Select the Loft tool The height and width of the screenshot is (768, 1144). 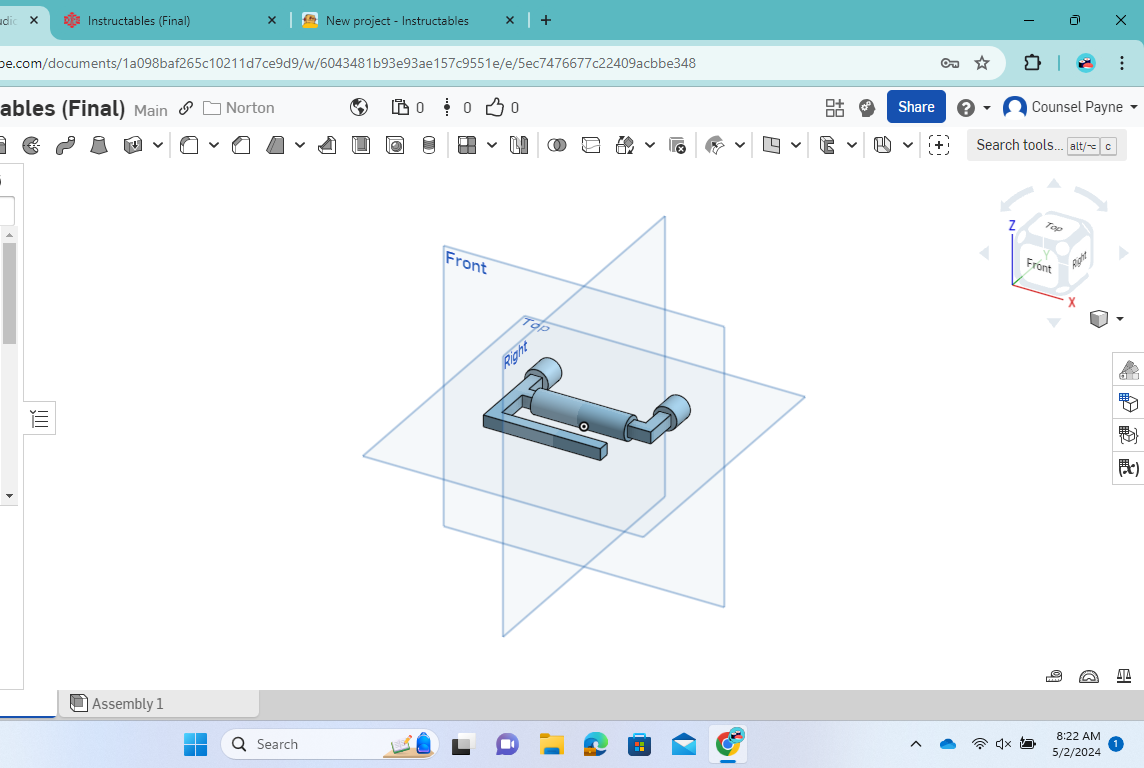(98, 145)
